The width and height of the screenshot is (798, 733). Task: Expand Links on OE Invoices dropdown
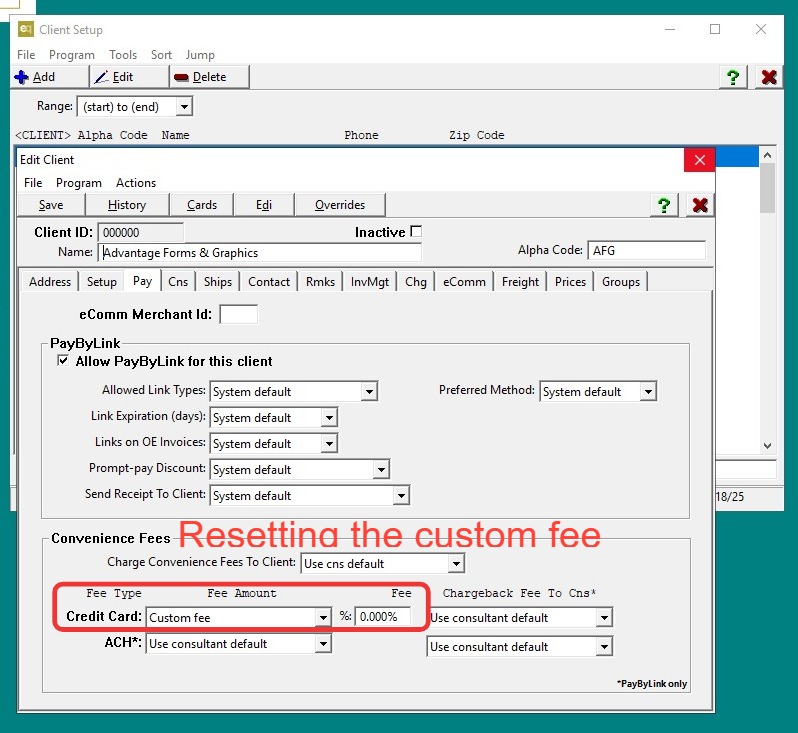(329, 443)
